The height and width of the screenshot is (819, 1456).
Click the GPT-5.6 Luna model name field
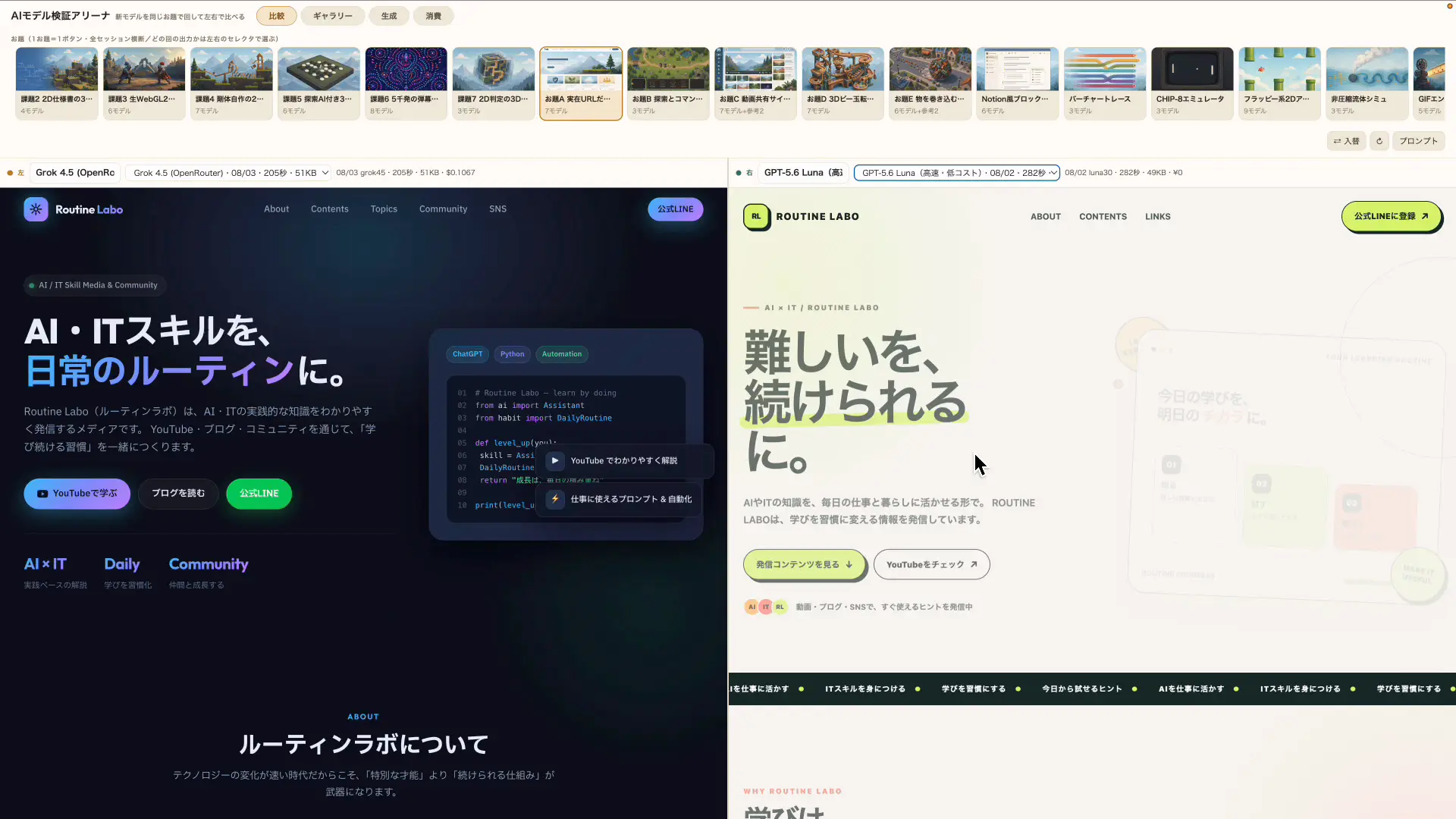803,173
